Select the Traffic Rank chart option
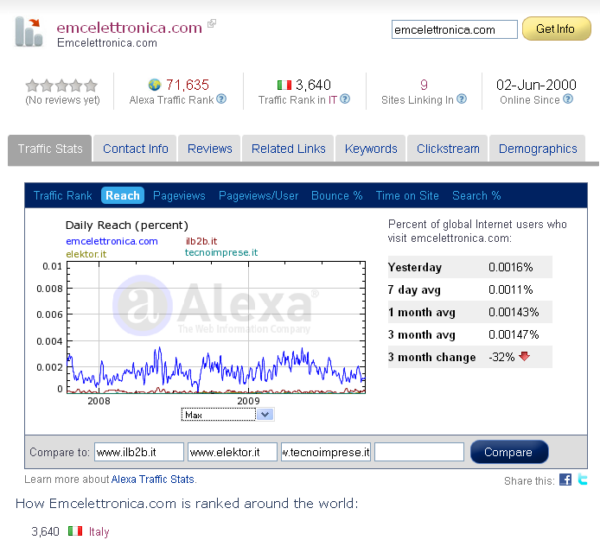 tap(63, 196)
